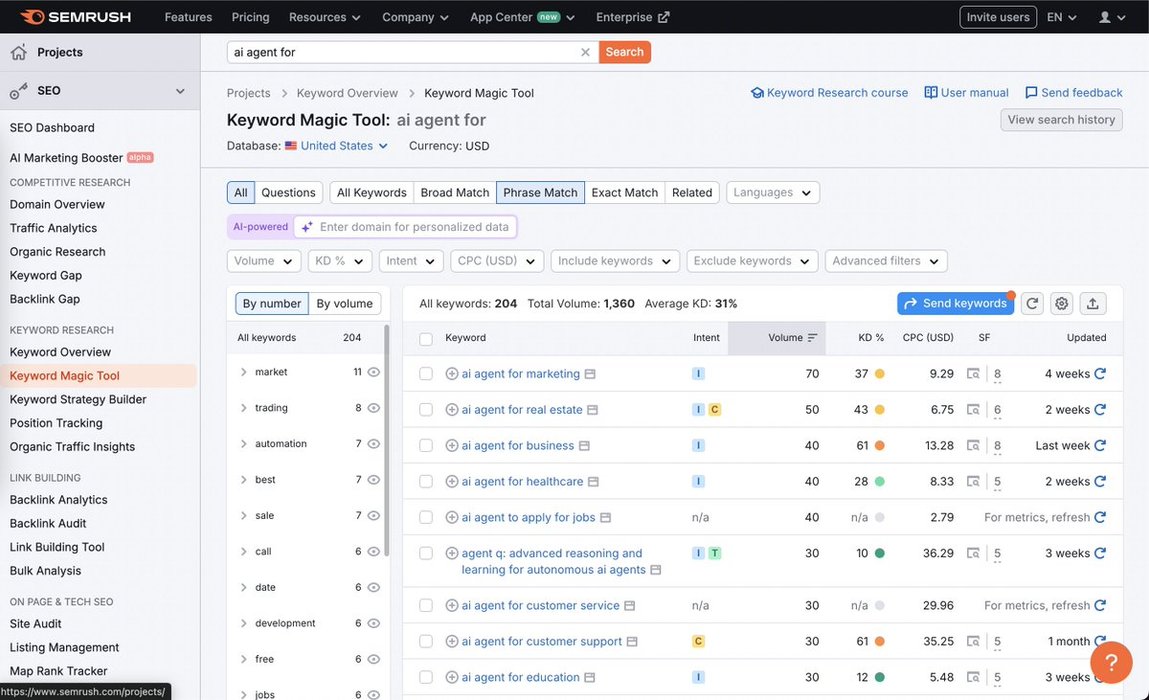Add 'ai agent for healthcare' with plus icon

(x=451, y=482)
